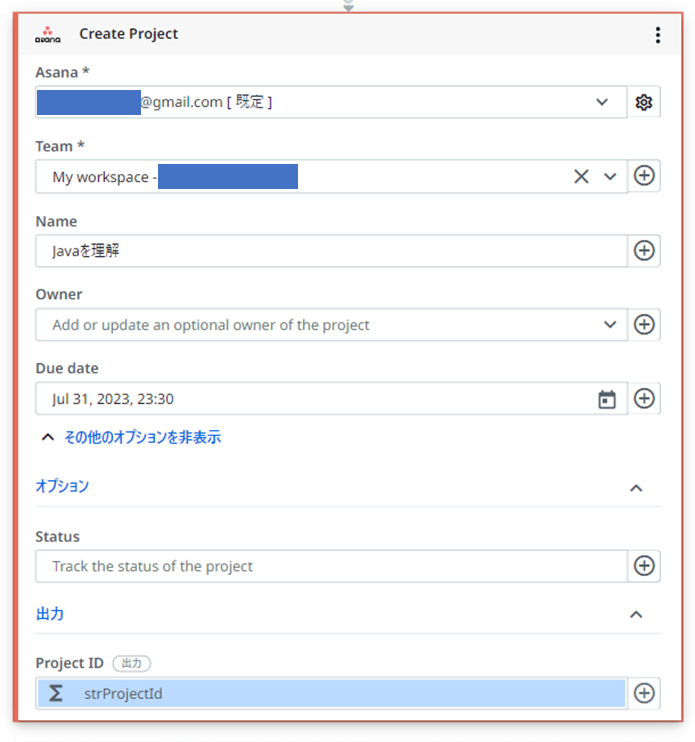Click the Team field showing My workspace

(332, 177)
